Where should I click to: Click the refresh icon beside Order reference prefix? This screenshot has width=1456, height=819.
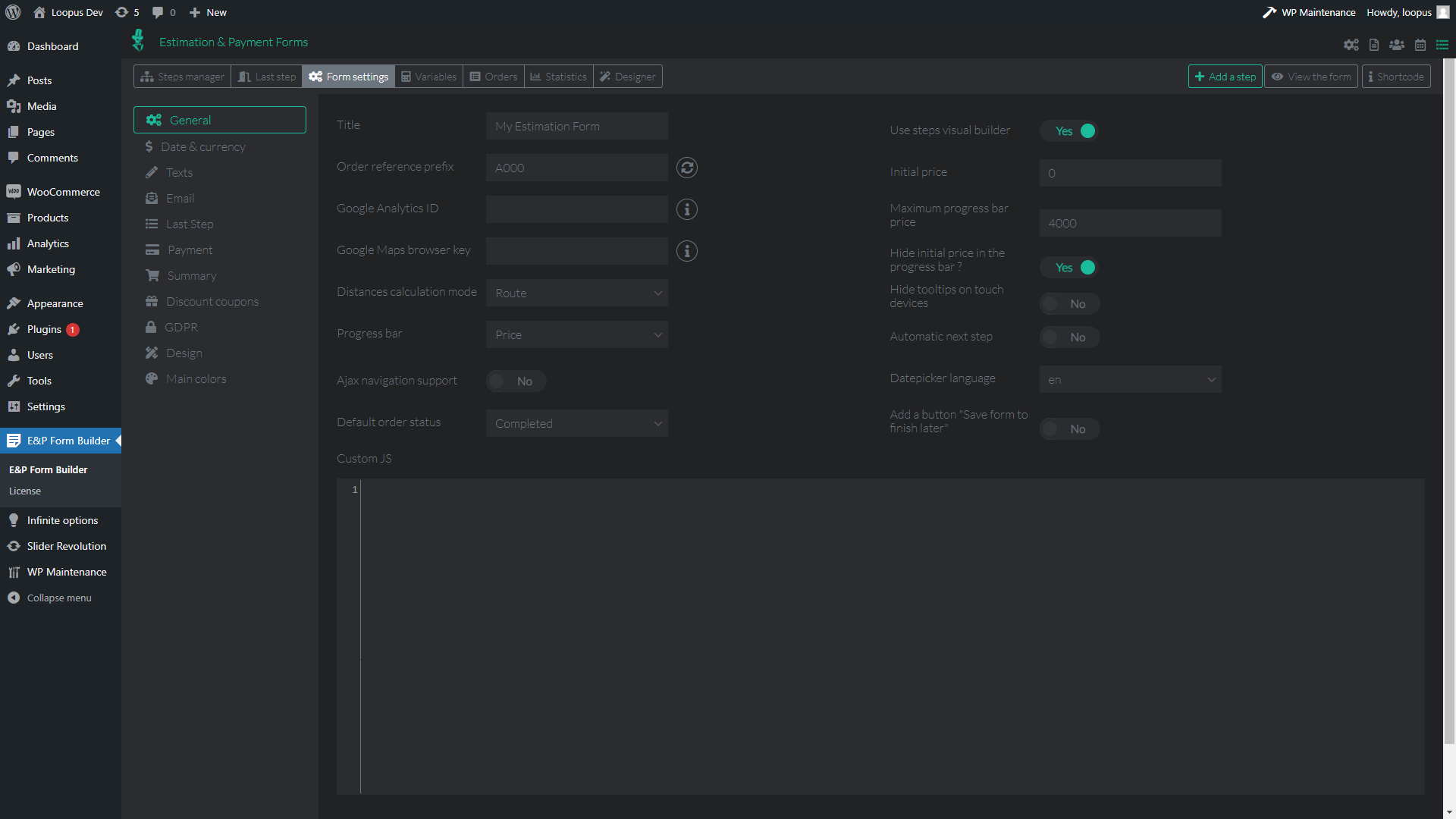pyautogui.click(x=687, y=168)
